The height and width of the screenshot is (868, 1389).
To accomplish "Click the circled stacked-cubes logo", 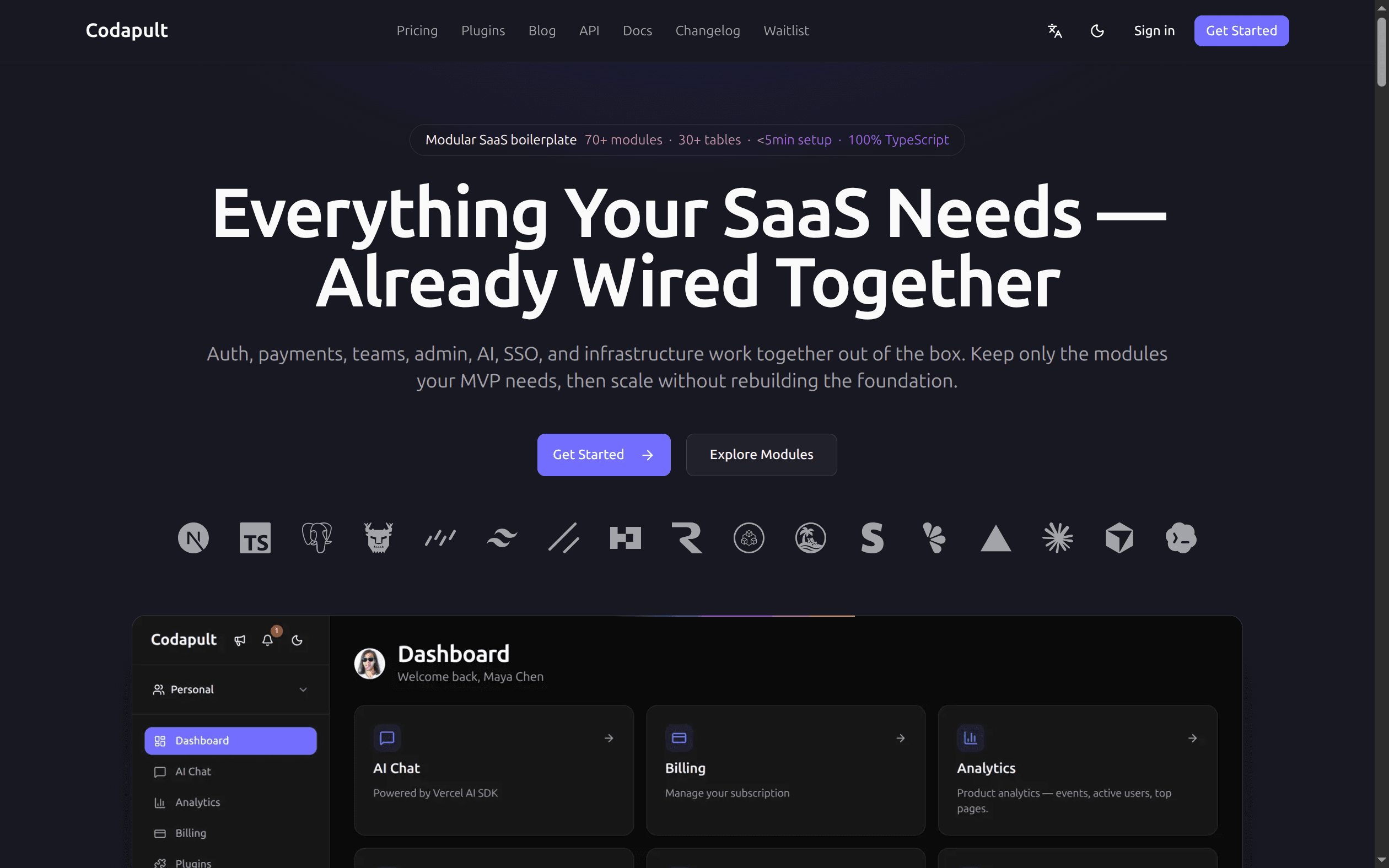I will [749, 538].
